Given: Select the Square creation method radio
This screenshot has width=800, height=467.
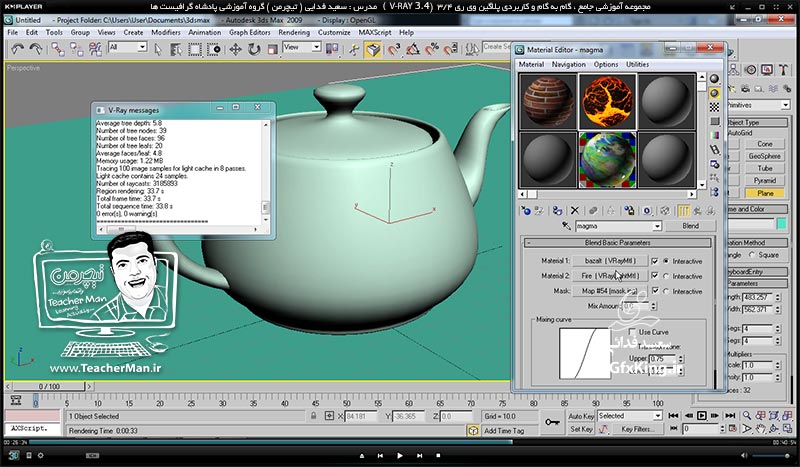Looking at the screenshot, I should [752, 254].
